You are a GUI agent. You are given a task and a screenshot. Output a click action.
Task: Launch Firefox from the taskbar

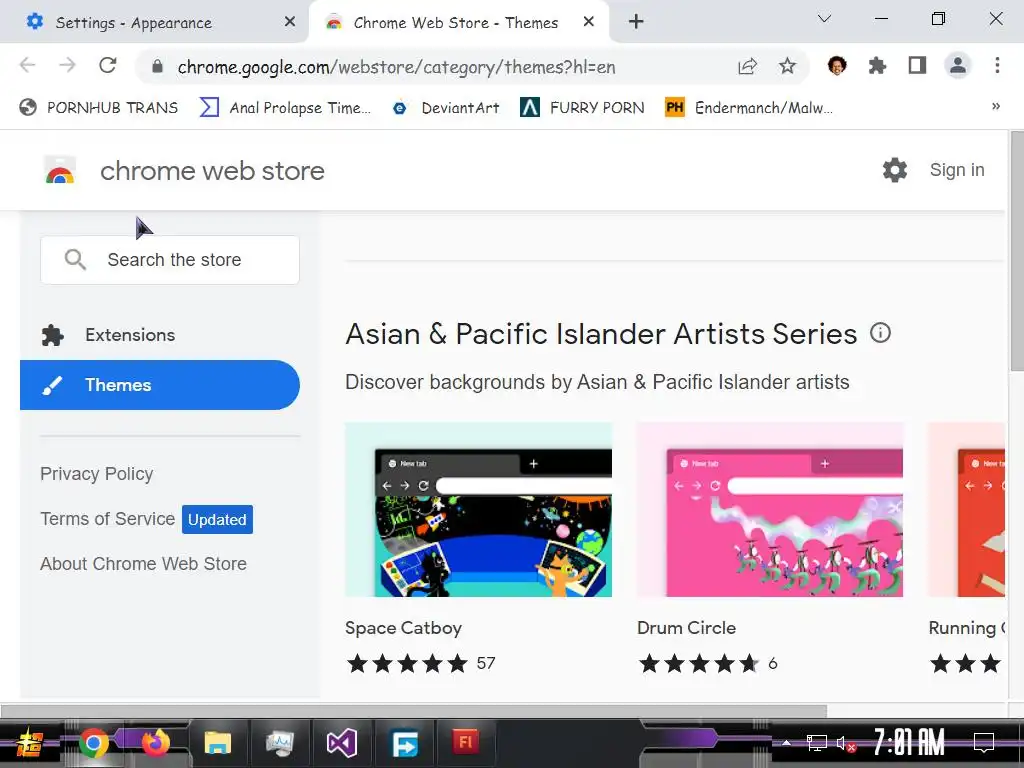pos(155,743)
